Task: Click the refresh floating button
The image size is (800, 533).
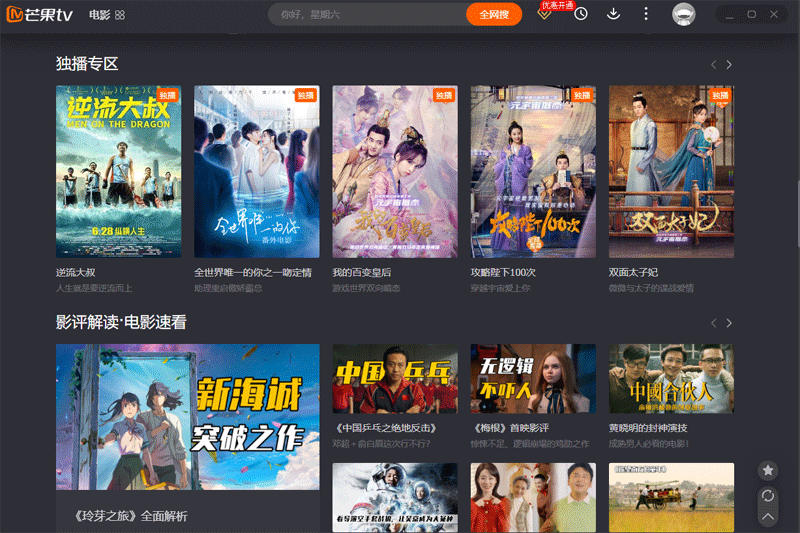Action: (x=768, y=495)
